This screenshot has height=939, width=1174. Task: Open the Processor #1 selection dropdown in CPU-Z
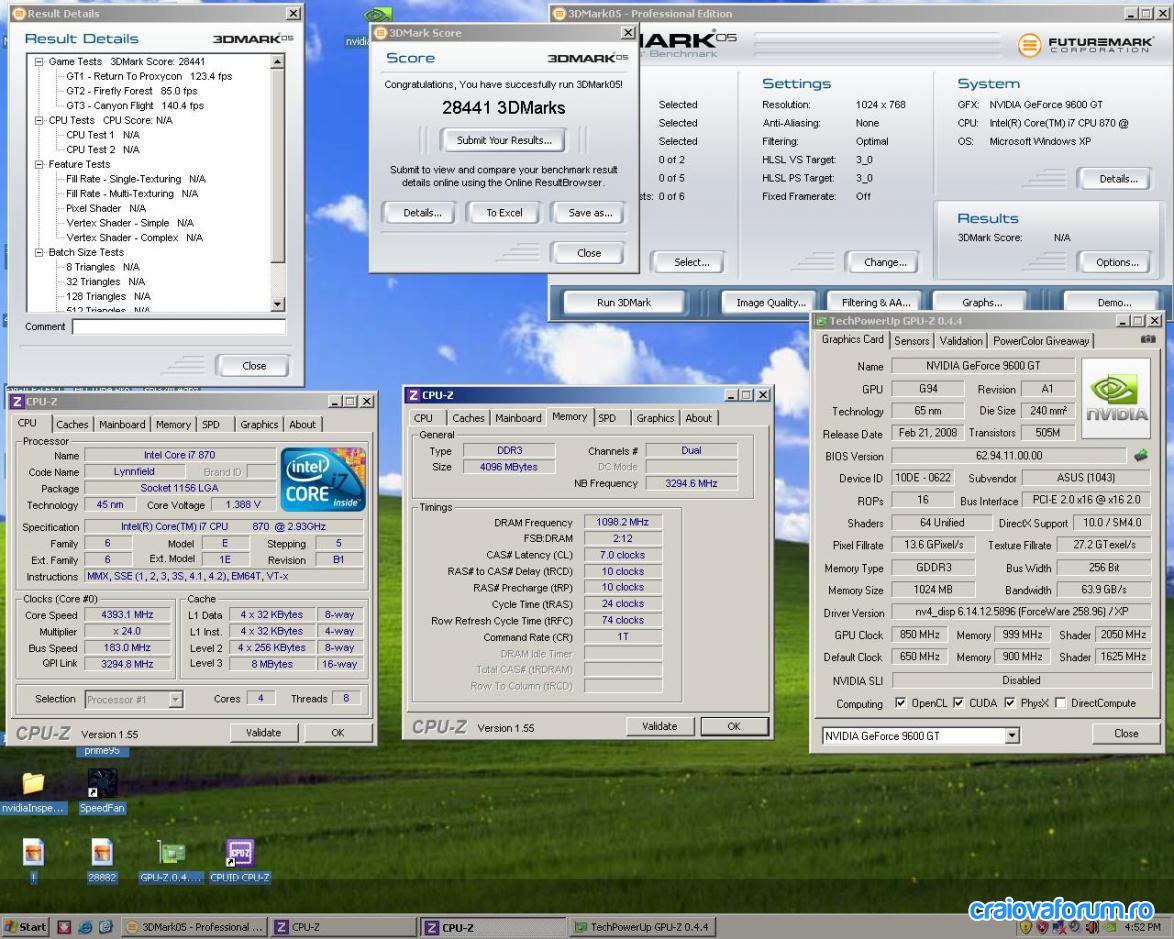(175, 699)
